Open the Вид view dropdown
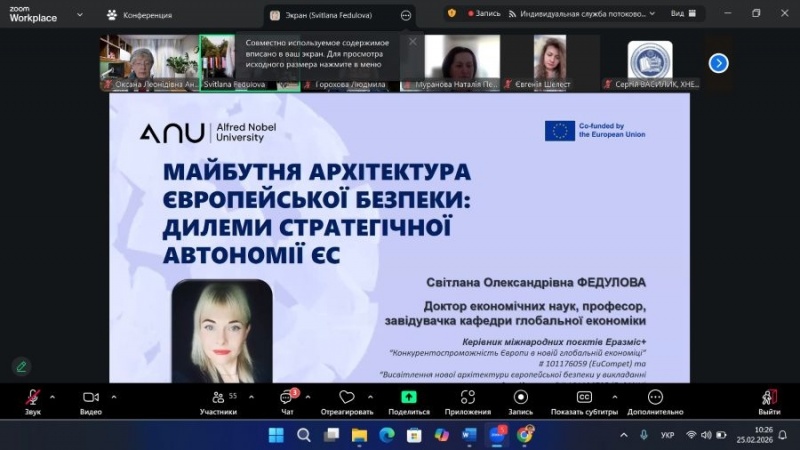Viewport: 800px width, 450px height. [681, 14]
